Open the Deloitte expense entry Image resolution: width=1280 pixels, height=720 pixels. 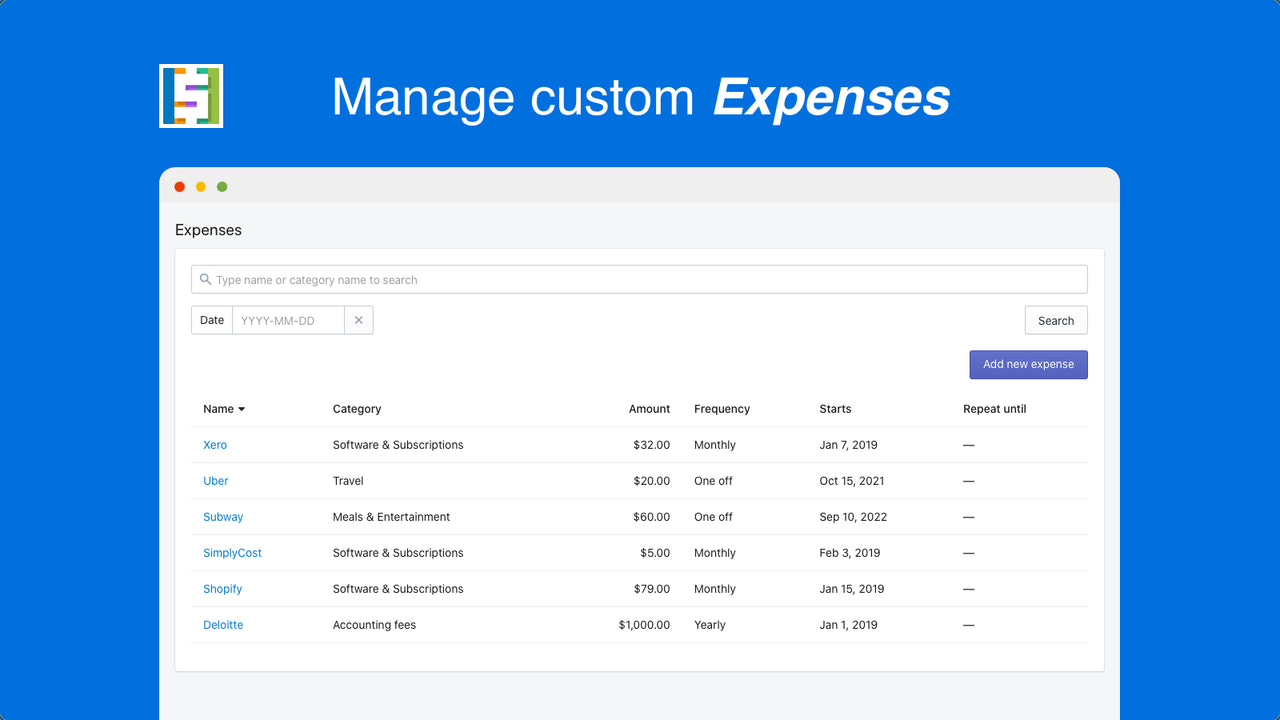point(223,624)
